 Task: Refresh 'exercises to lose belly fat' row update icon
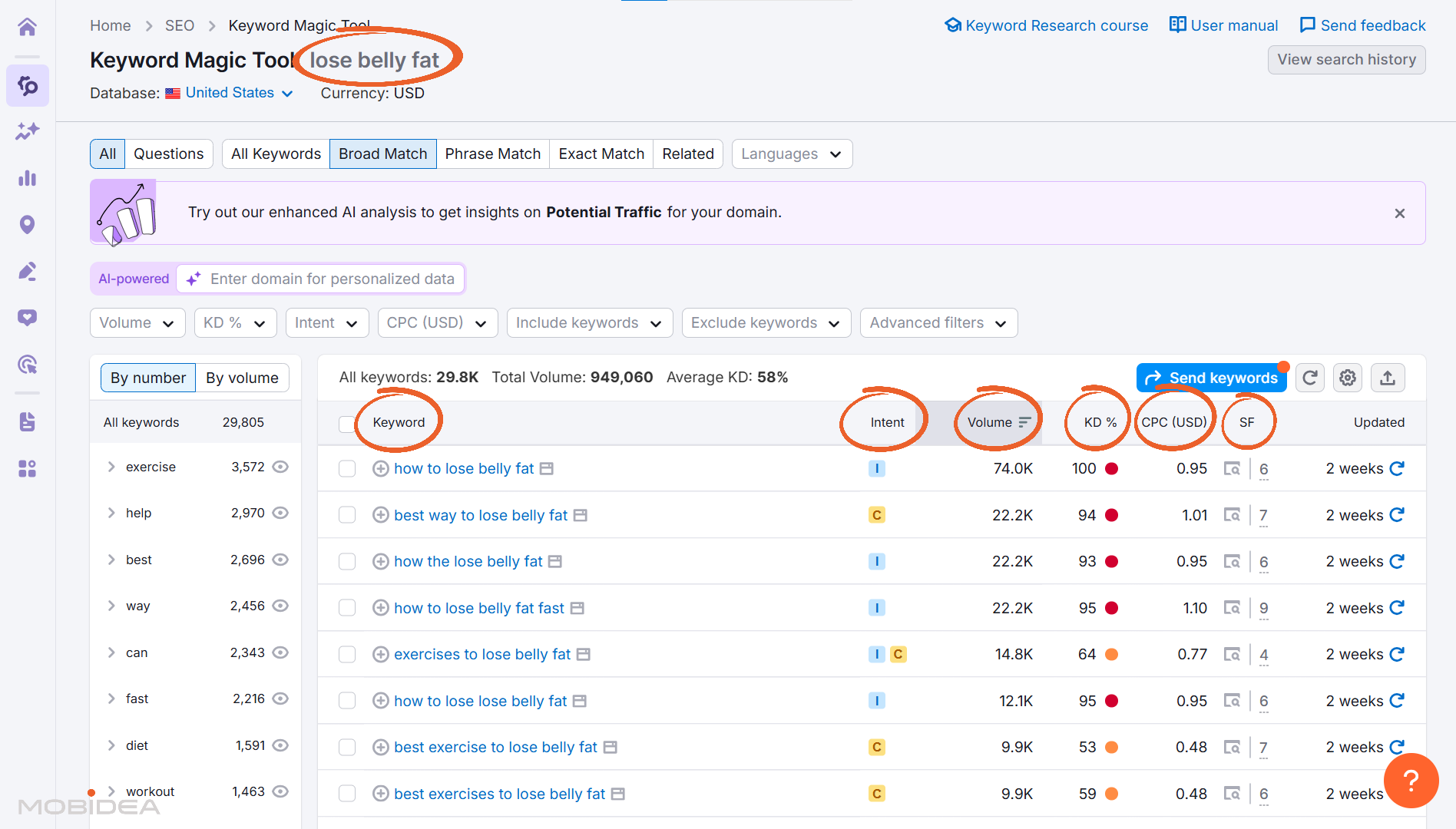click(x=1397, y=654)
